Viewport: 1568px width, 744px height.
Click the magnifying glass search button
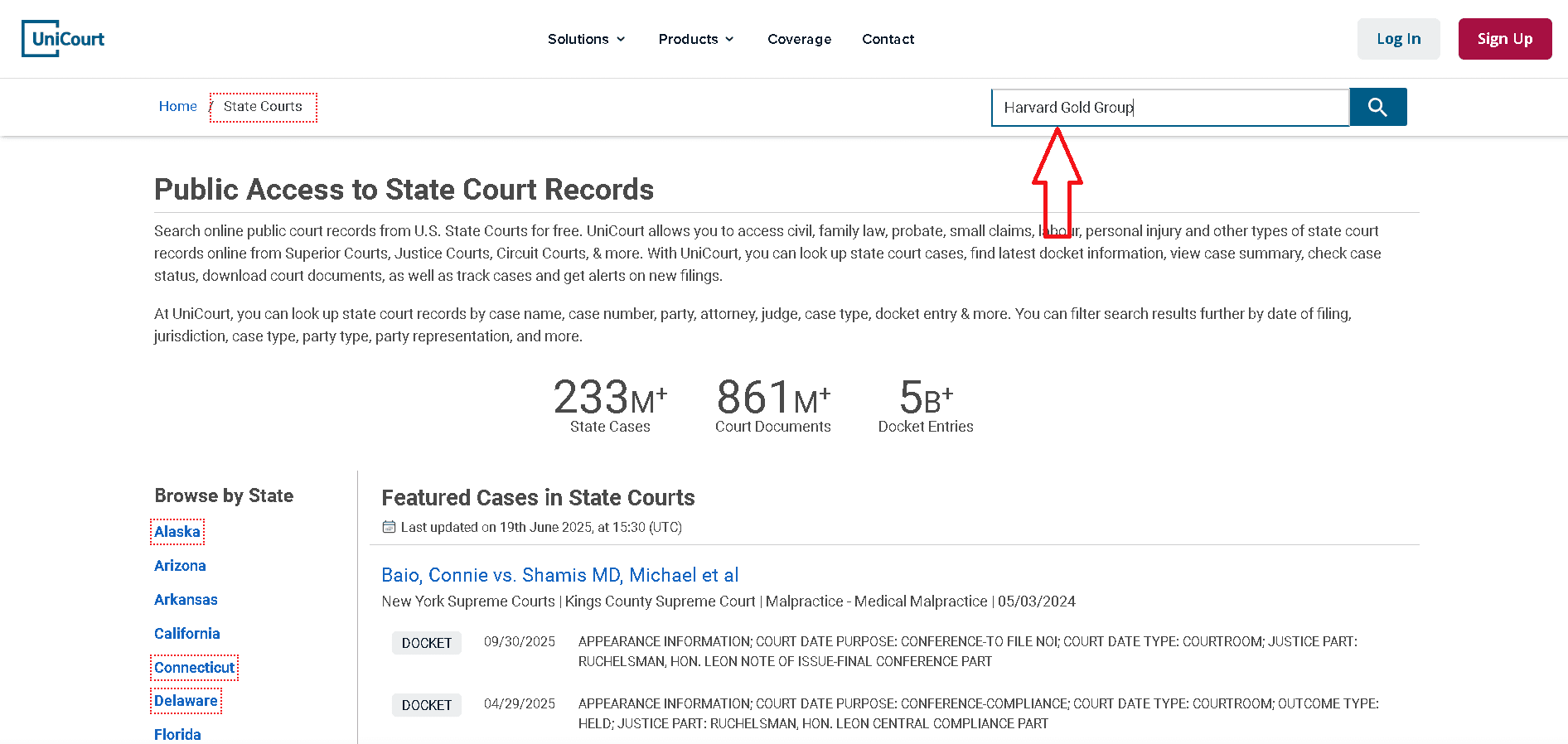1377,107
